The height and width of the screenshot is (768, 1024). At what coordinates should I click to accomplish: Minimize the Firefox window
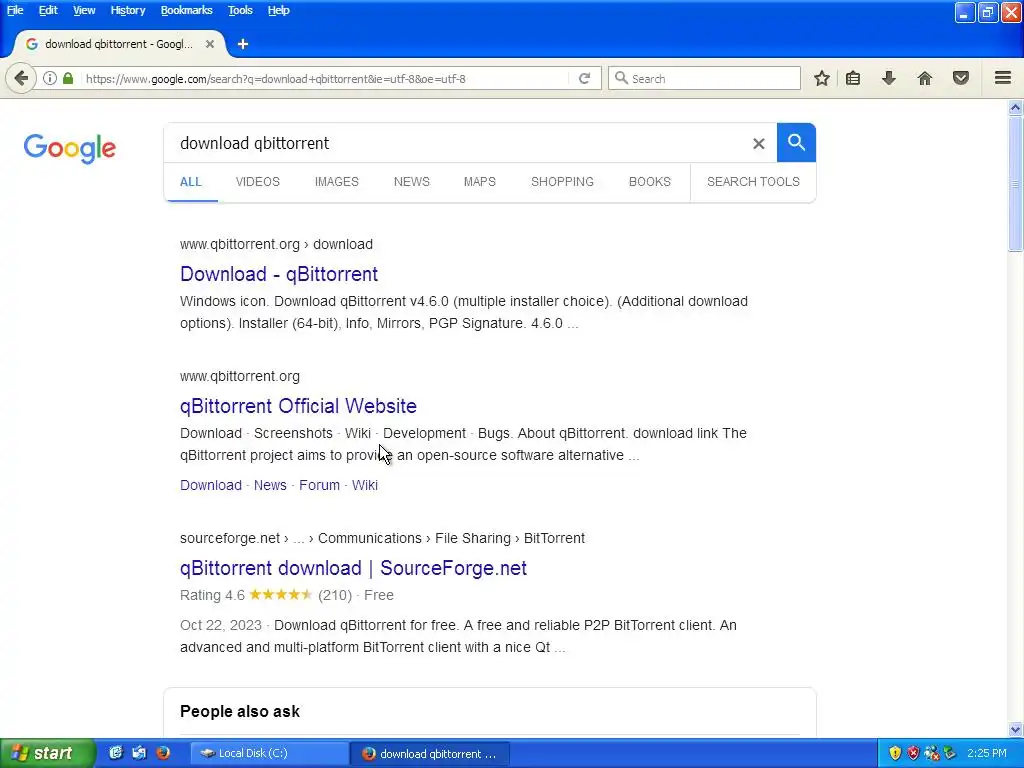[x=965, y=12]
